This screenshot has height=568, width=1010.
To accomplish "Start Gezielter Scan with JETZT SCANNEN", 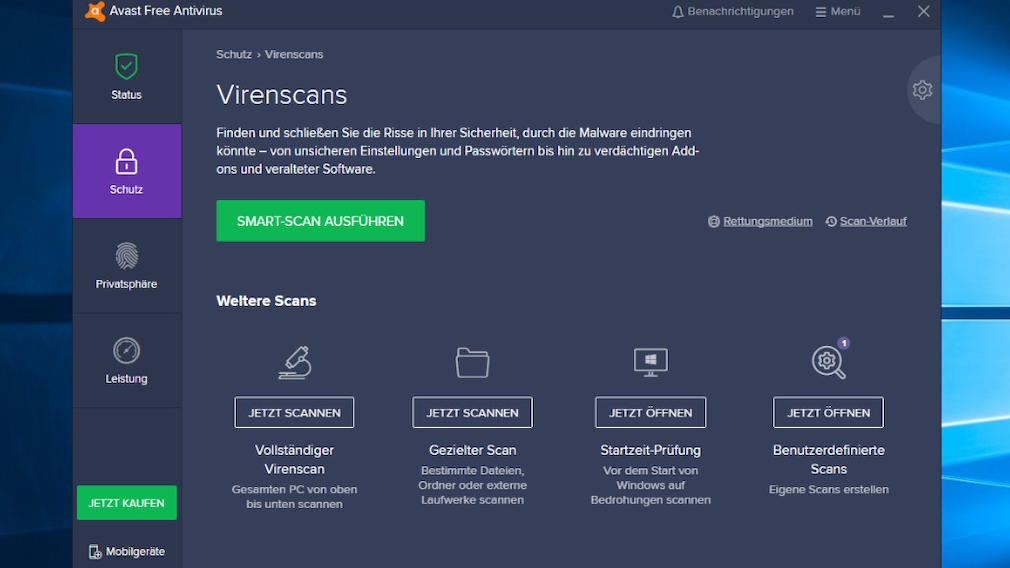I will click(x=472, y=413).
